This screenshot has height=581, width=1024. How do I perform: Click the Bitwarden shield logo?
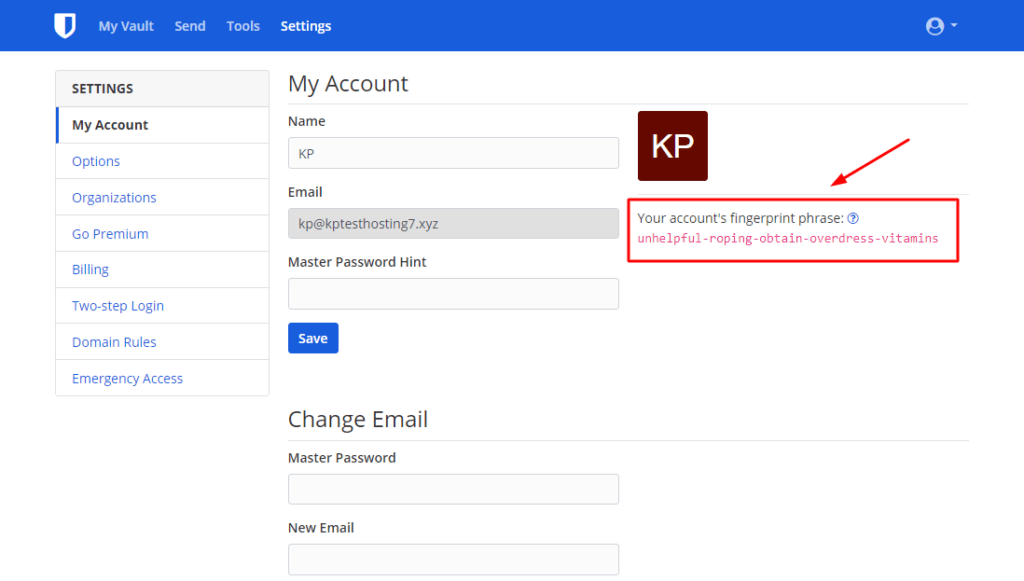[x=64, y=25]
